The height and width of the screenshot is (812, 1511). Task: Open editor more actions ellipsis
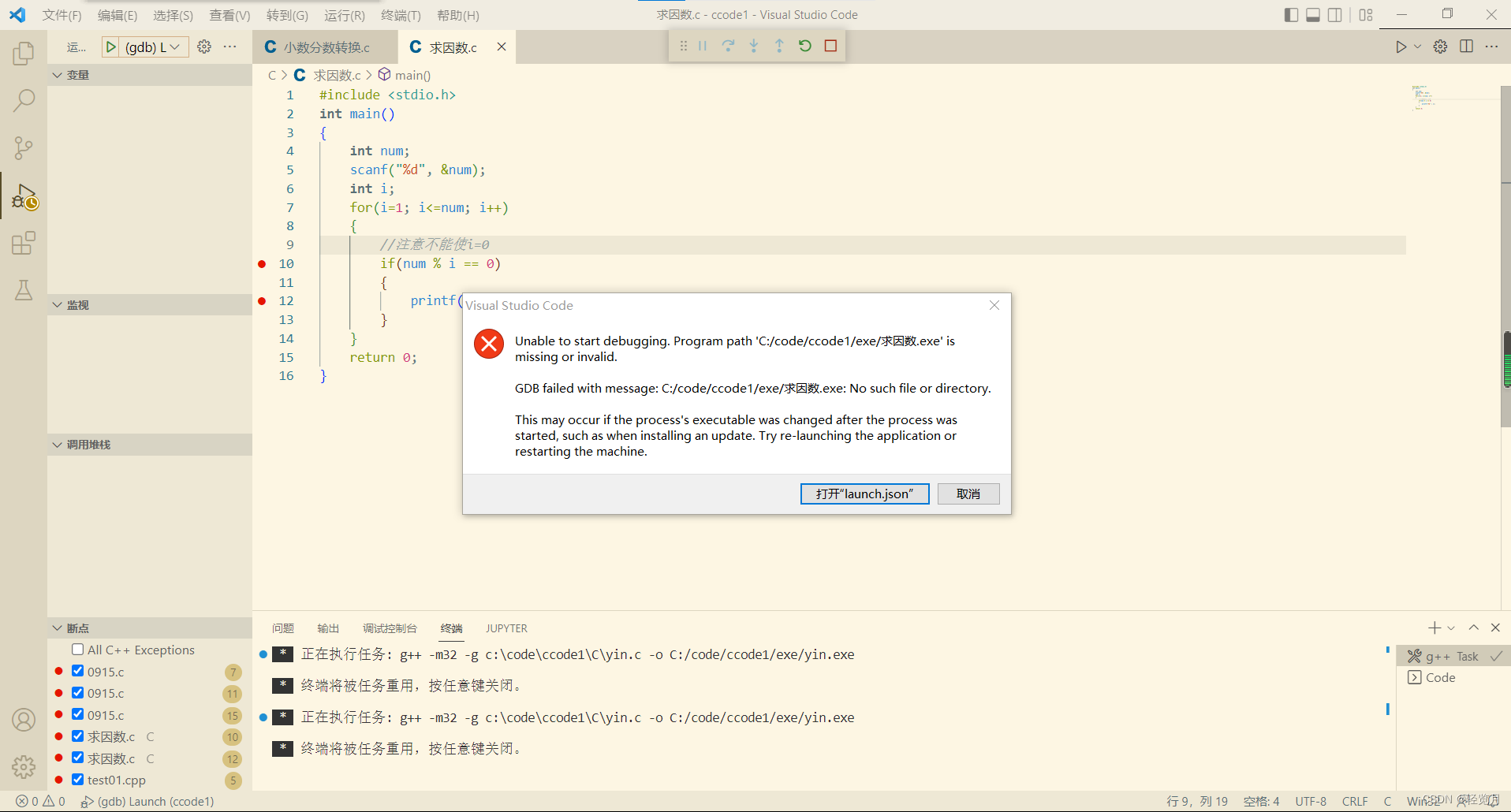pos(1491,47)
